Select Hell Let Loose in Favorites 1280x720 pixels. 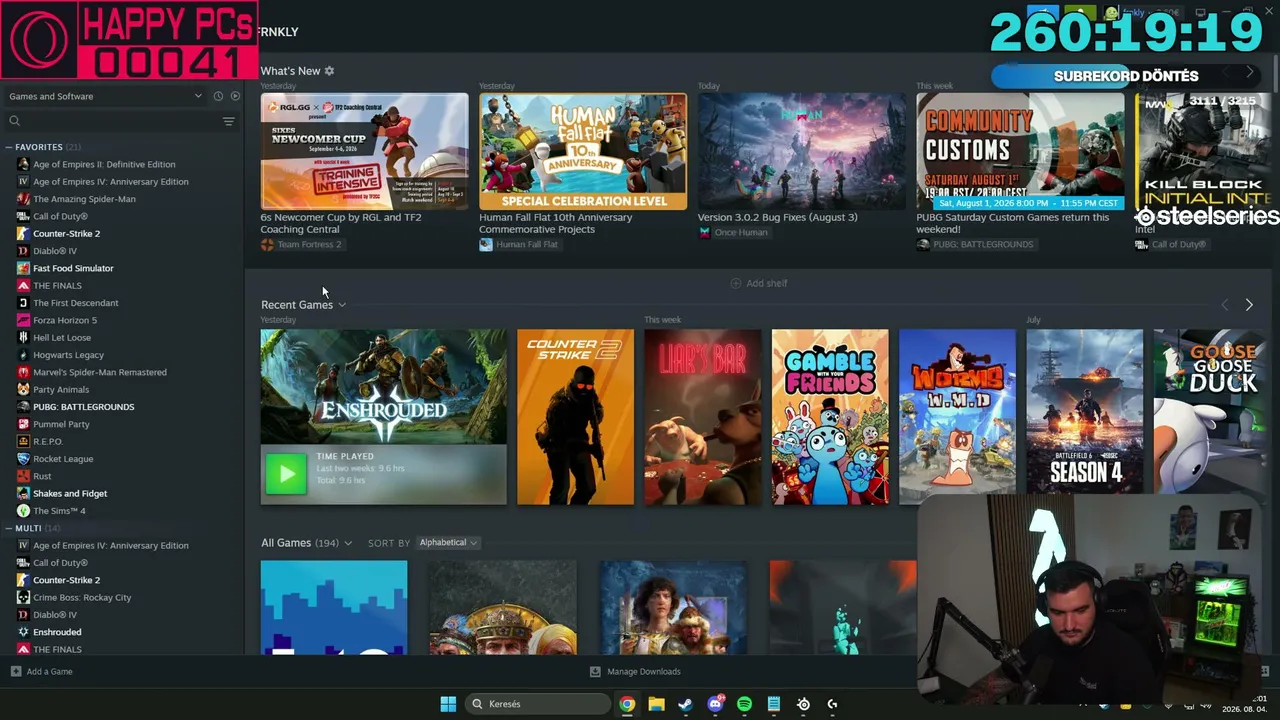tap(62, 338)
